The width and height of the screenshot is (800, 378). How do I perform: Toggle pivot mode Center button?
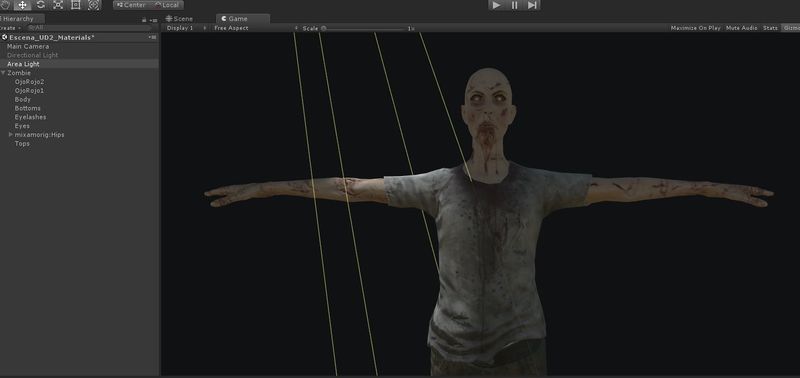(132, 5)
